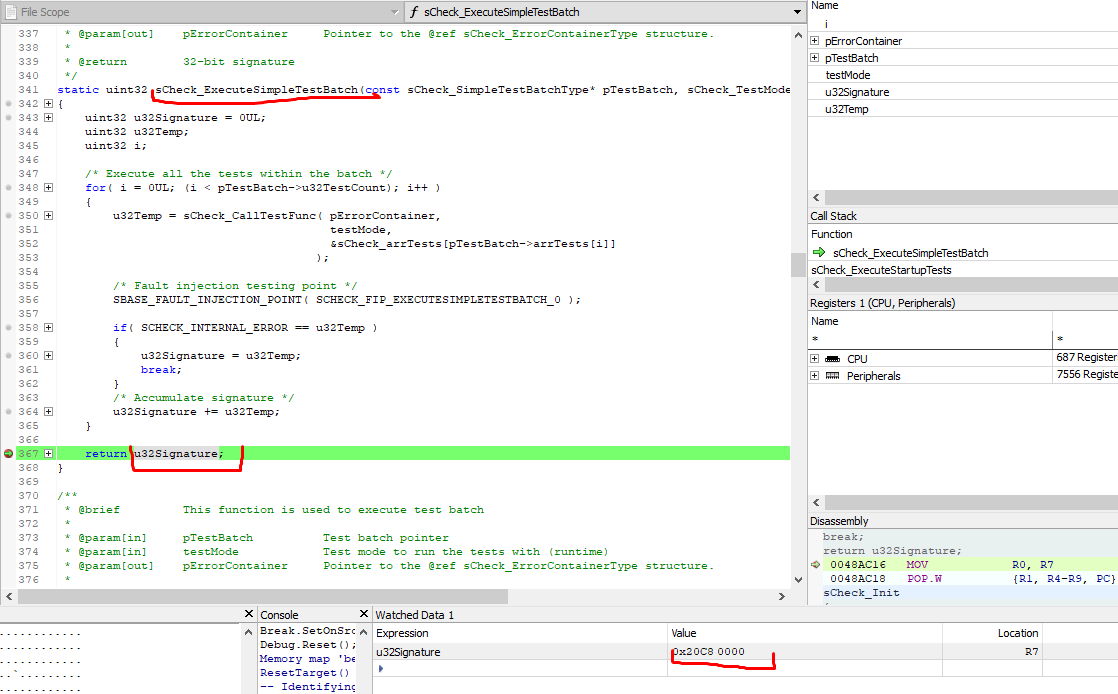Open the sCheck_ExecuteSimpleTestBatch function dropdown arrow
Image resolution: width=1118 pixels, height=694 pixels.
click(x=797, y=12)
